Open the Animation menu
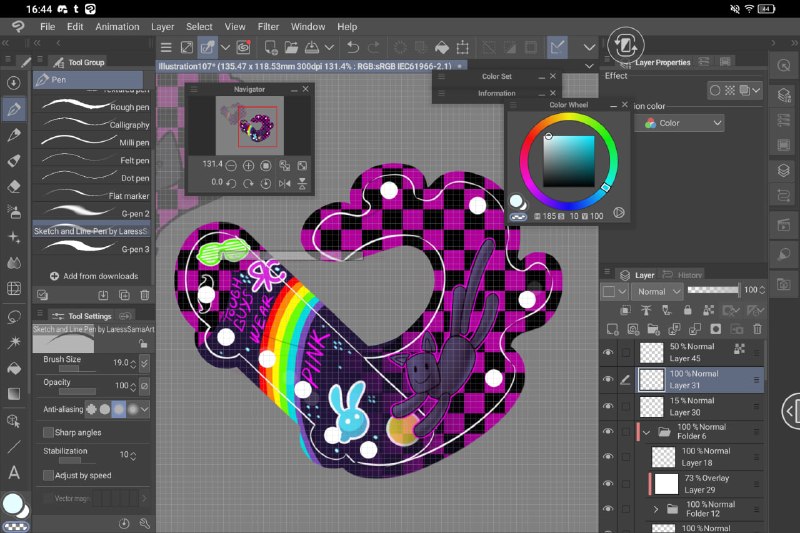Screen dimensions: 800x533 coord(117,27)
